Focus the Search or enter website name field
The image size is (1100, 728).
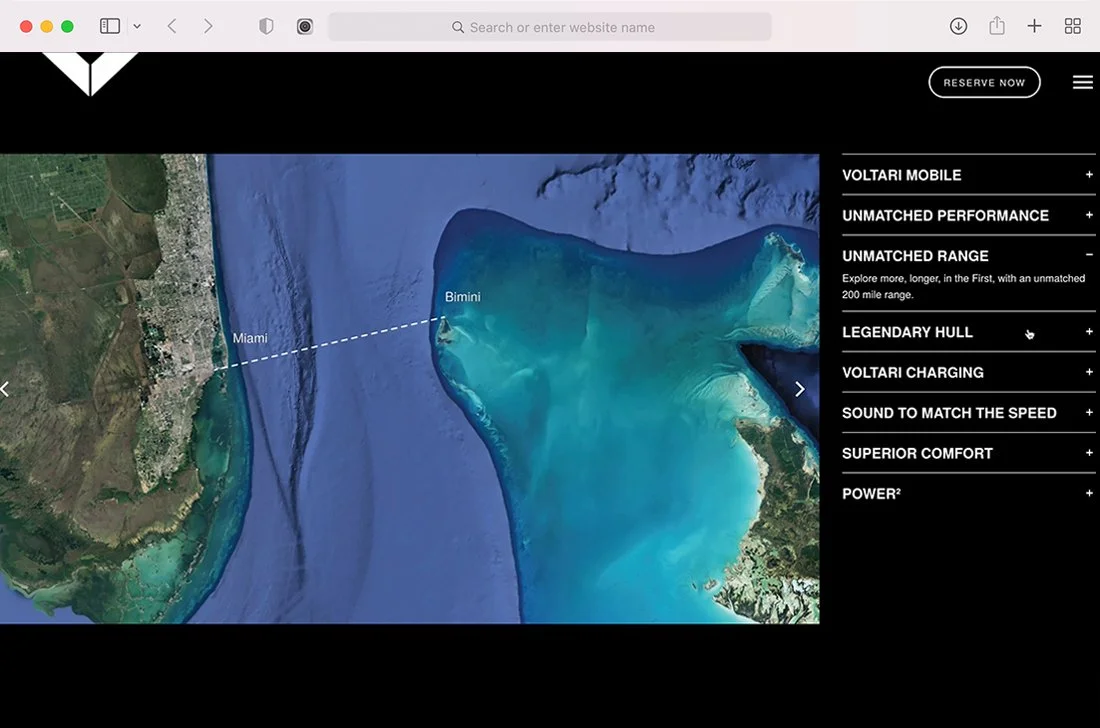[x=550, y=27]
